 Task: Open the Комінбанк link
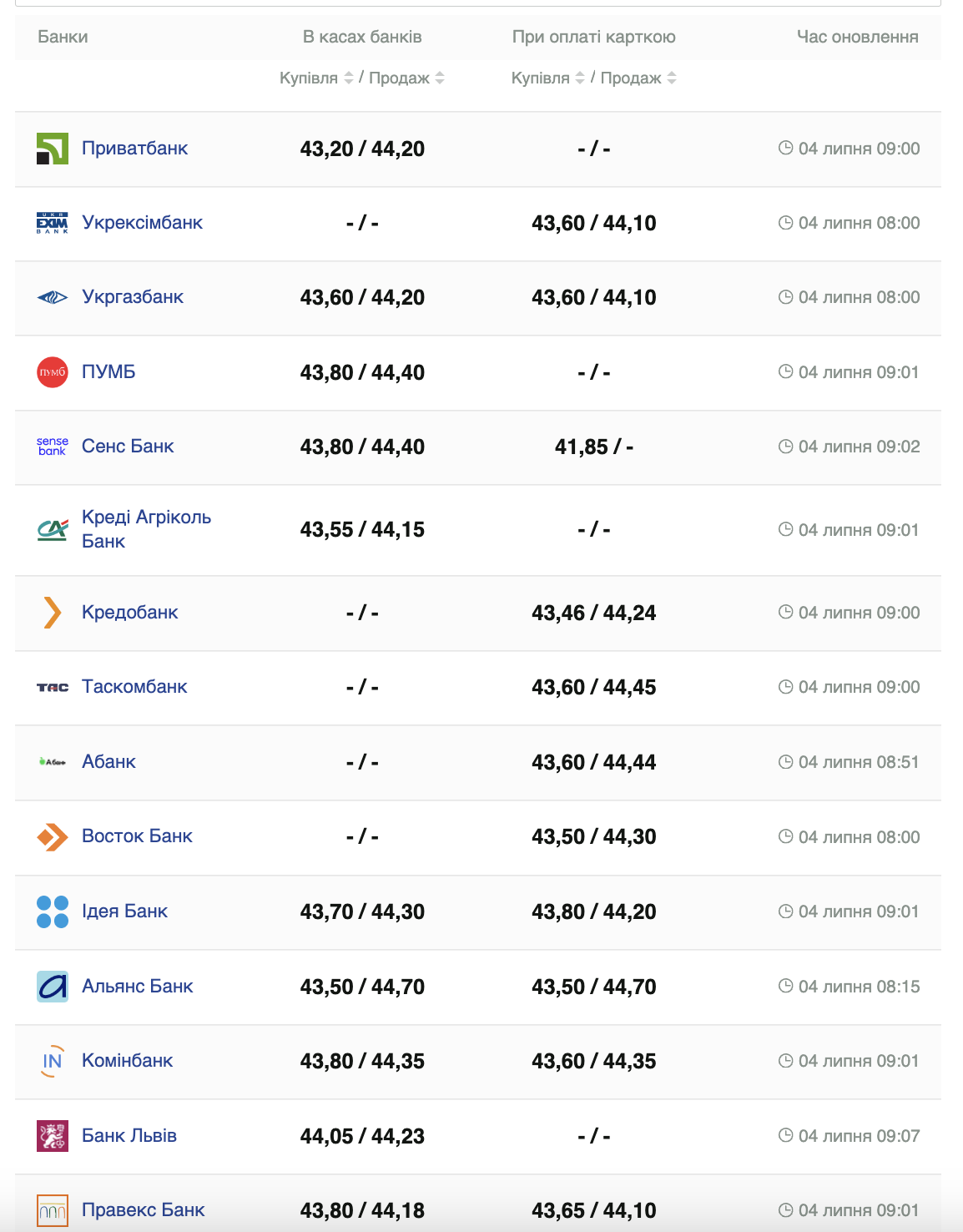click(x=127, y=1061)
